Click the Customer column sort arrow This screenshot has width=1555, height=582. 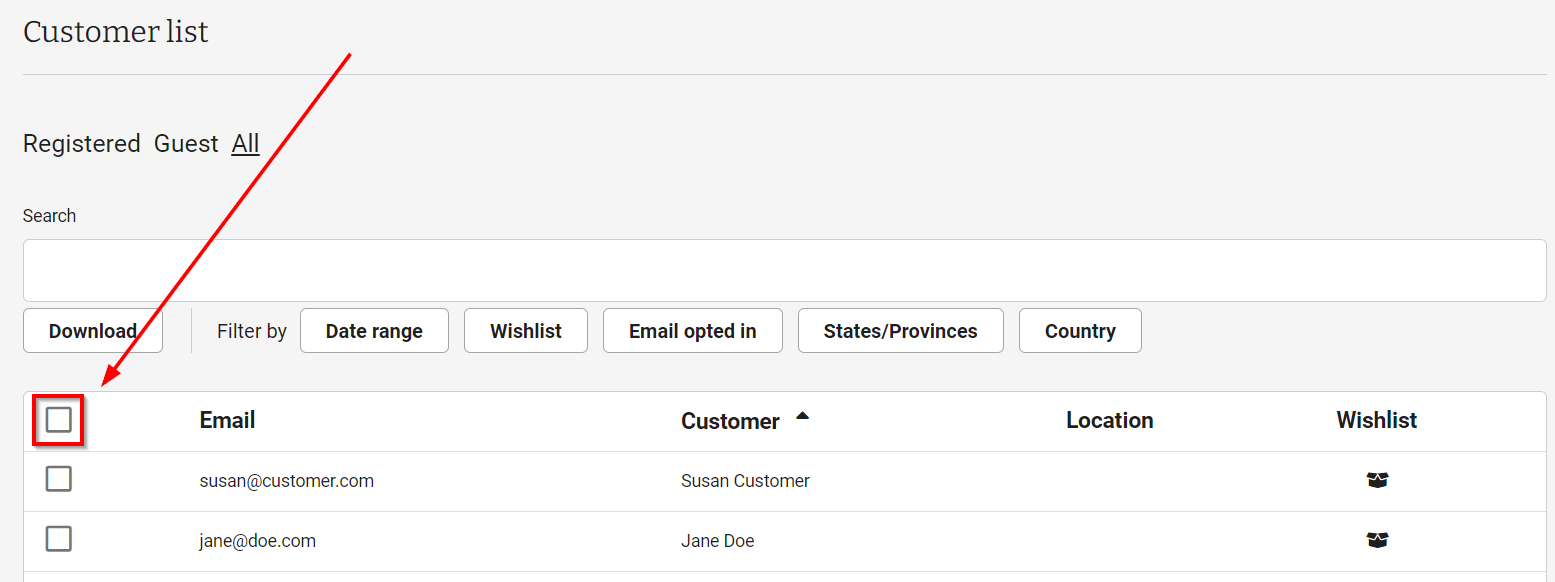pyautogui.click(x=802, y=416)
